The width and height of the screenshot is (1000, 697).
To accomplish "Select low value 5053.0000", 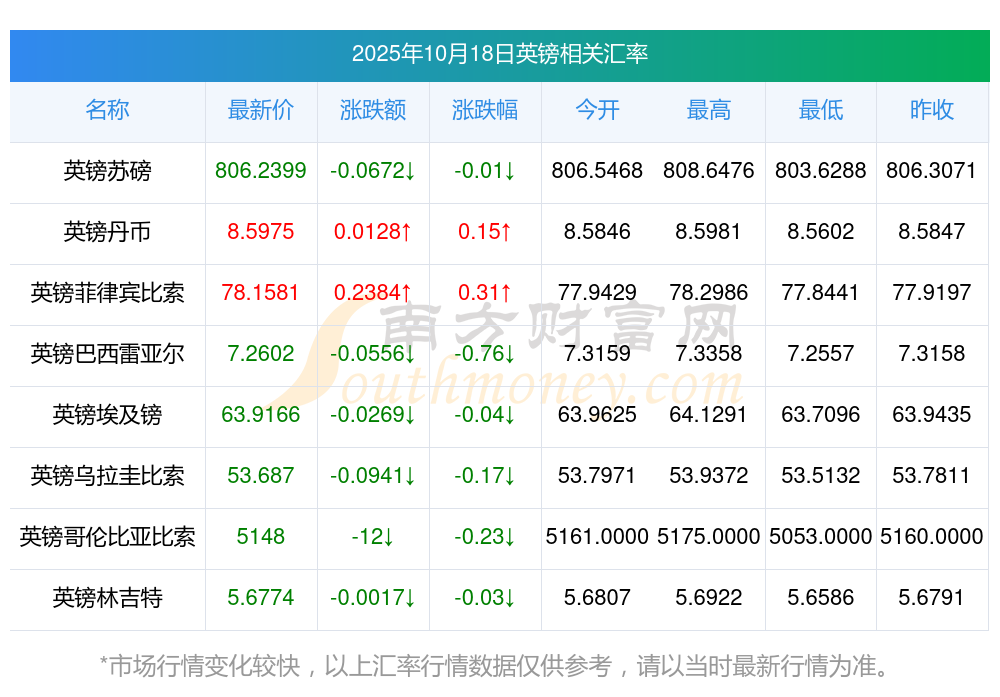I will [821, 536].
